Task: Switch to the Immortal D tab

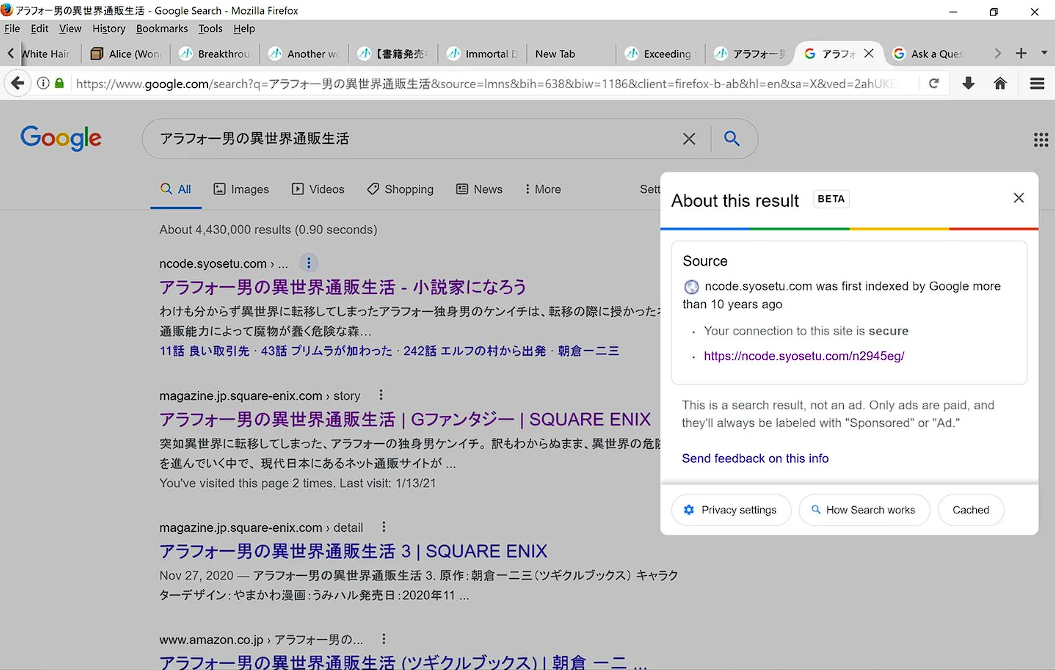Action: tap(482, 54)
